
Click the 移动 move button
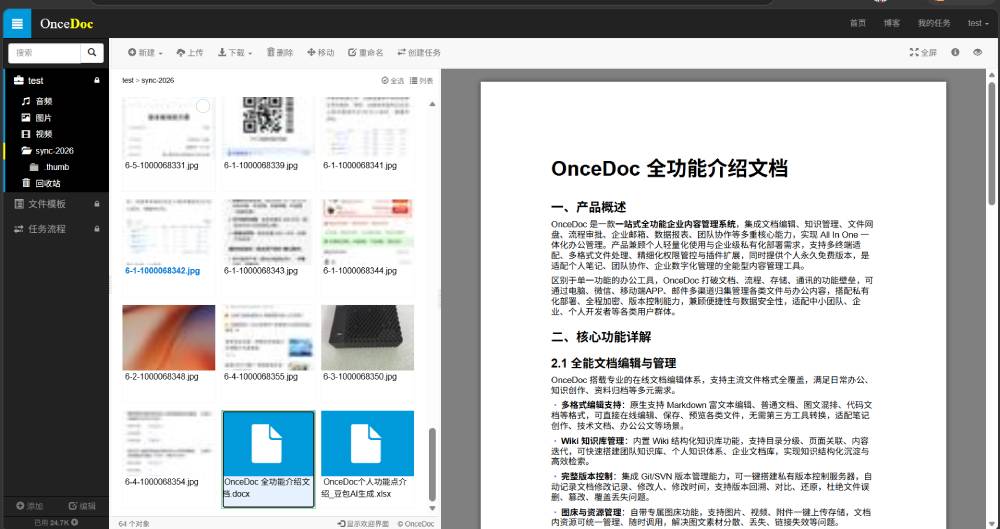point(321,53)
